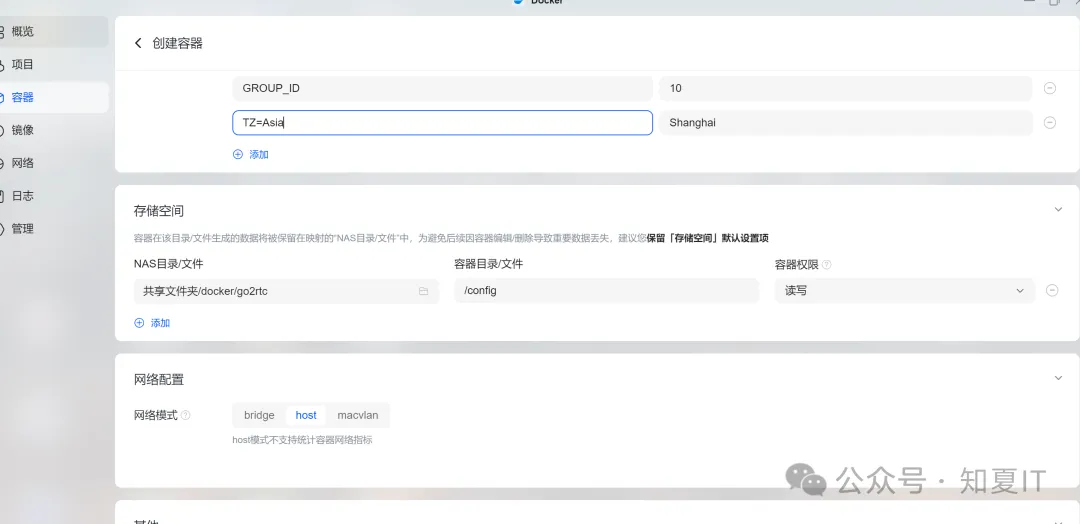Image resolution: width=1080 pixels, height=524 pixels.
Task: Open 日志 in the sidebar
Action: 22,196
